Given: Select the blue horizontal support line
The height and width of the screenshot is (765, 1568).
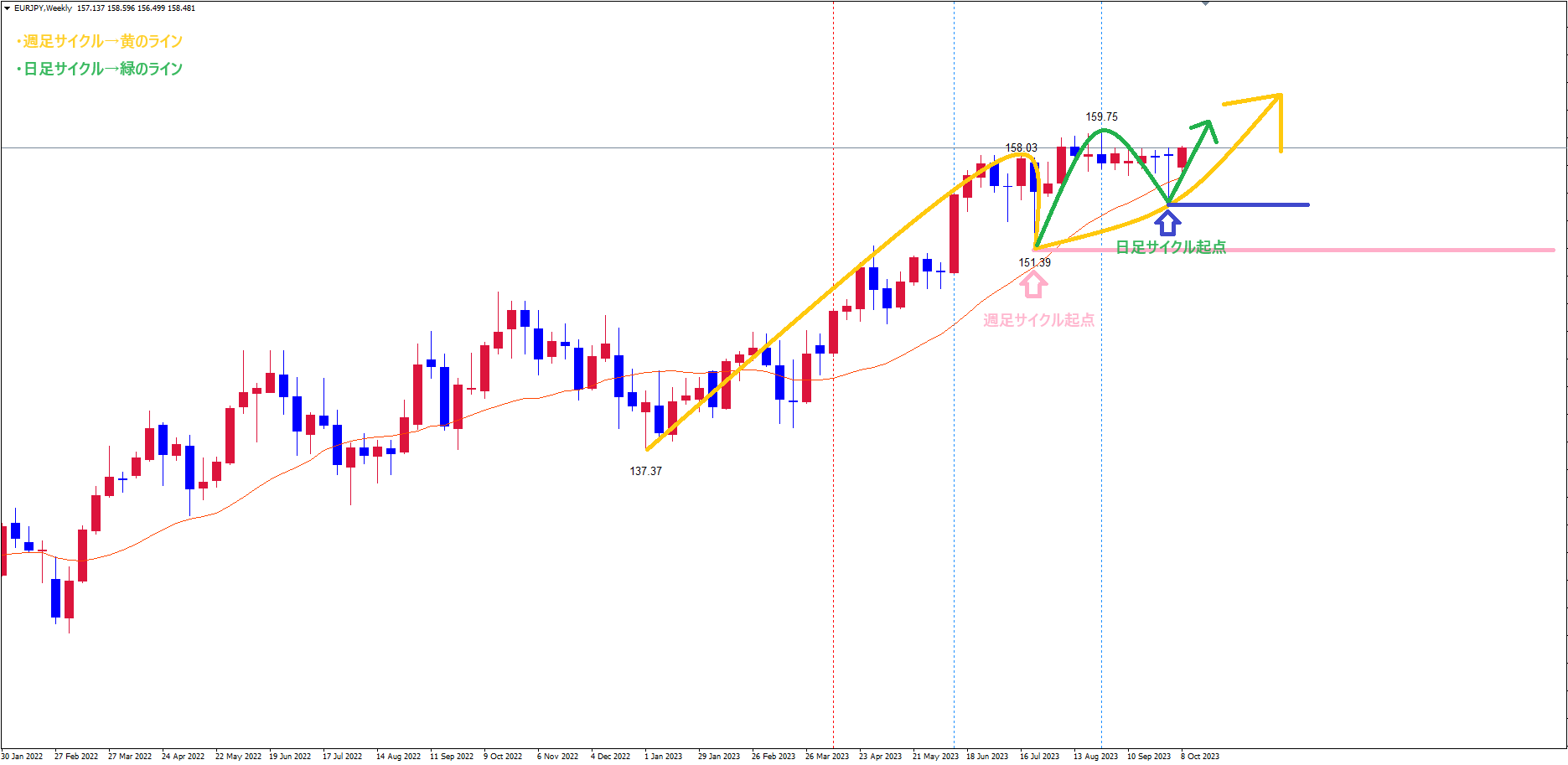Looking at the screenshot, I should 1257,204.
